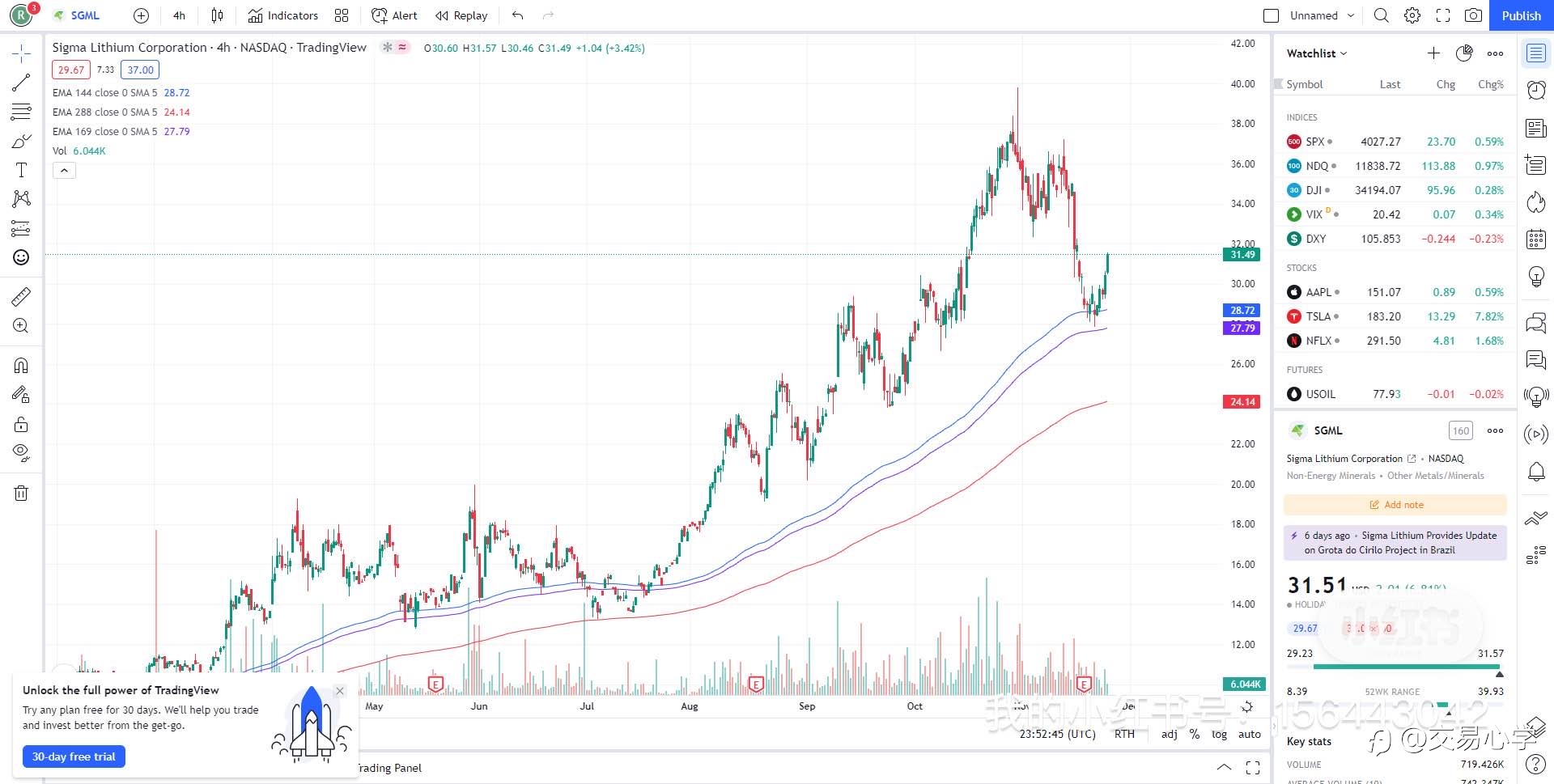Screen dimensions: 1554x784
Task: Open watchlist more options menu
Action: point(1495,53)
